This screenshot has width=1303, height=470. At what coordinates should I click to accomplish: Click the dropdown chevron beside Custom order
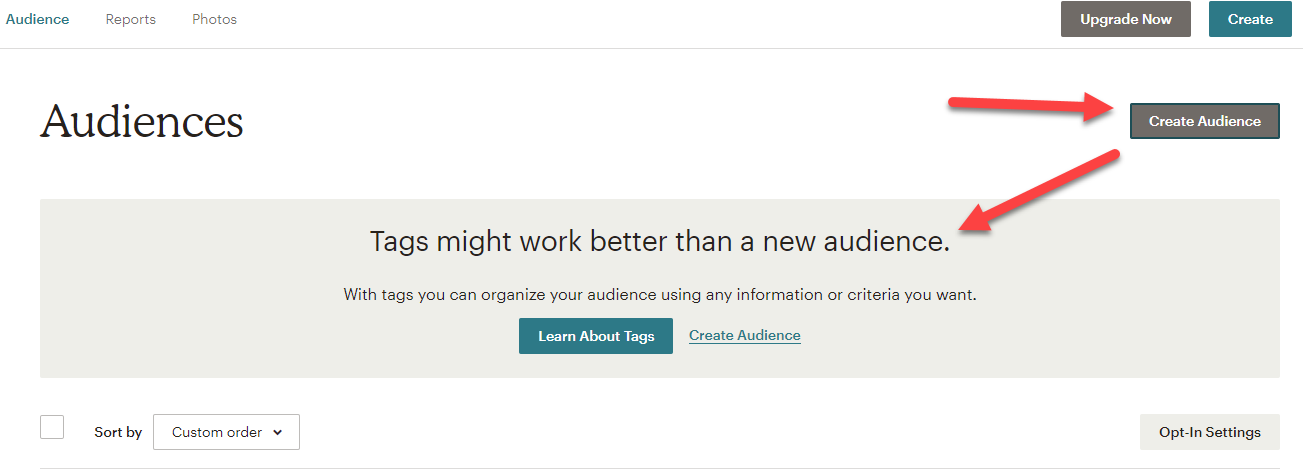(x=278, y=433)
